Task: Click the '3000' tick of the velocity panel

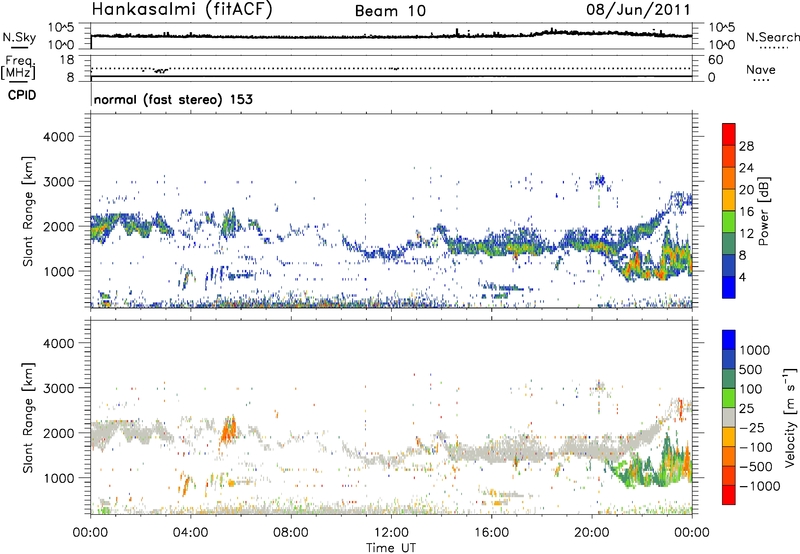Action: (x=58, y=388)
